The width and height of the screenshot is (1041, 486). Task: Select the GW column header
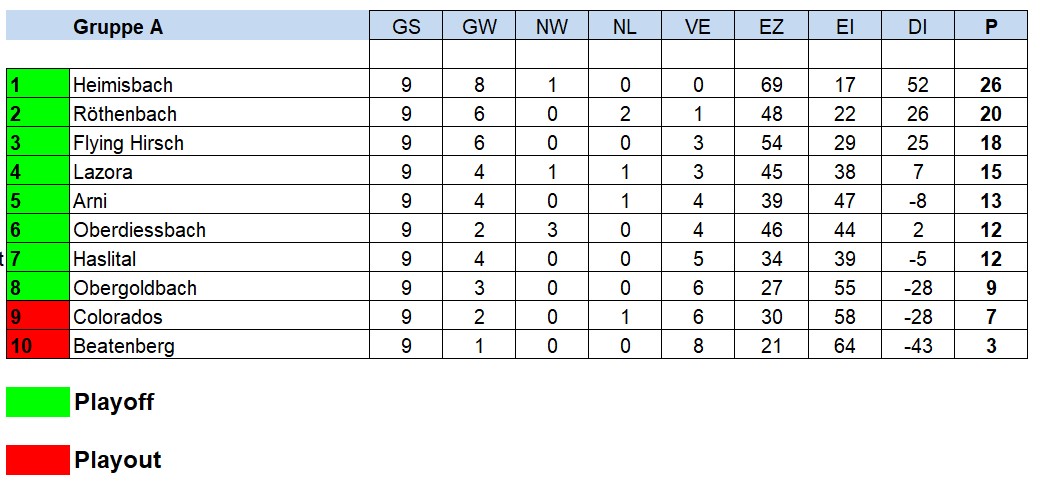click(x=479, y=27)
